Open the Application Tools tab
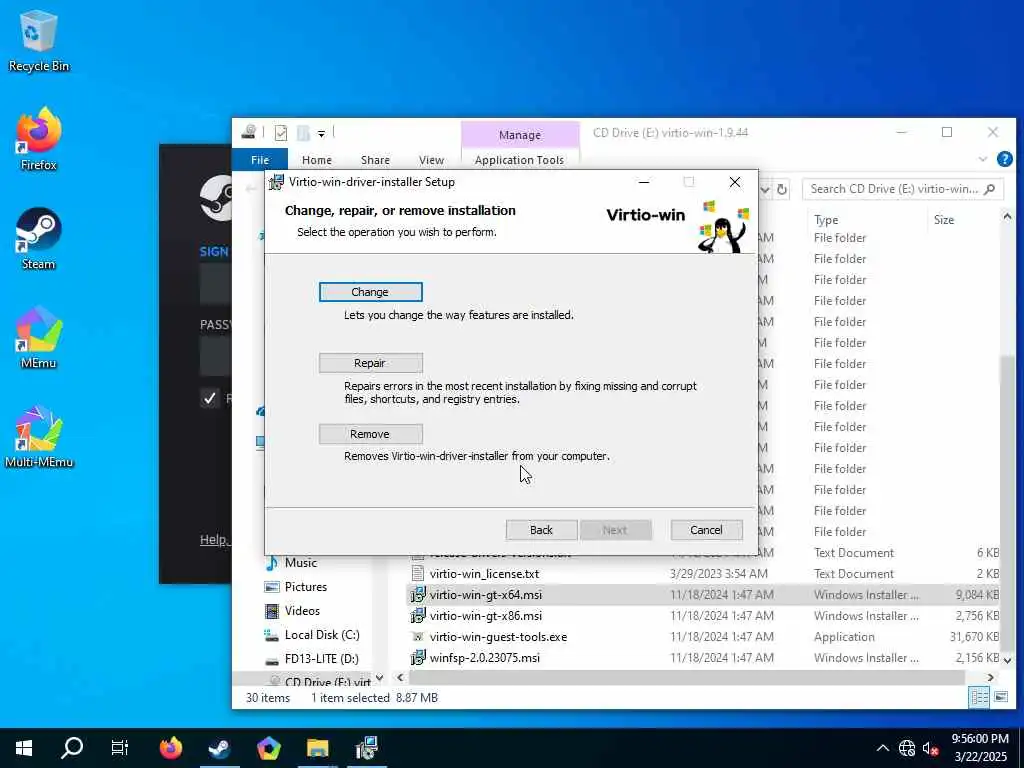 [x=520, y=160]
